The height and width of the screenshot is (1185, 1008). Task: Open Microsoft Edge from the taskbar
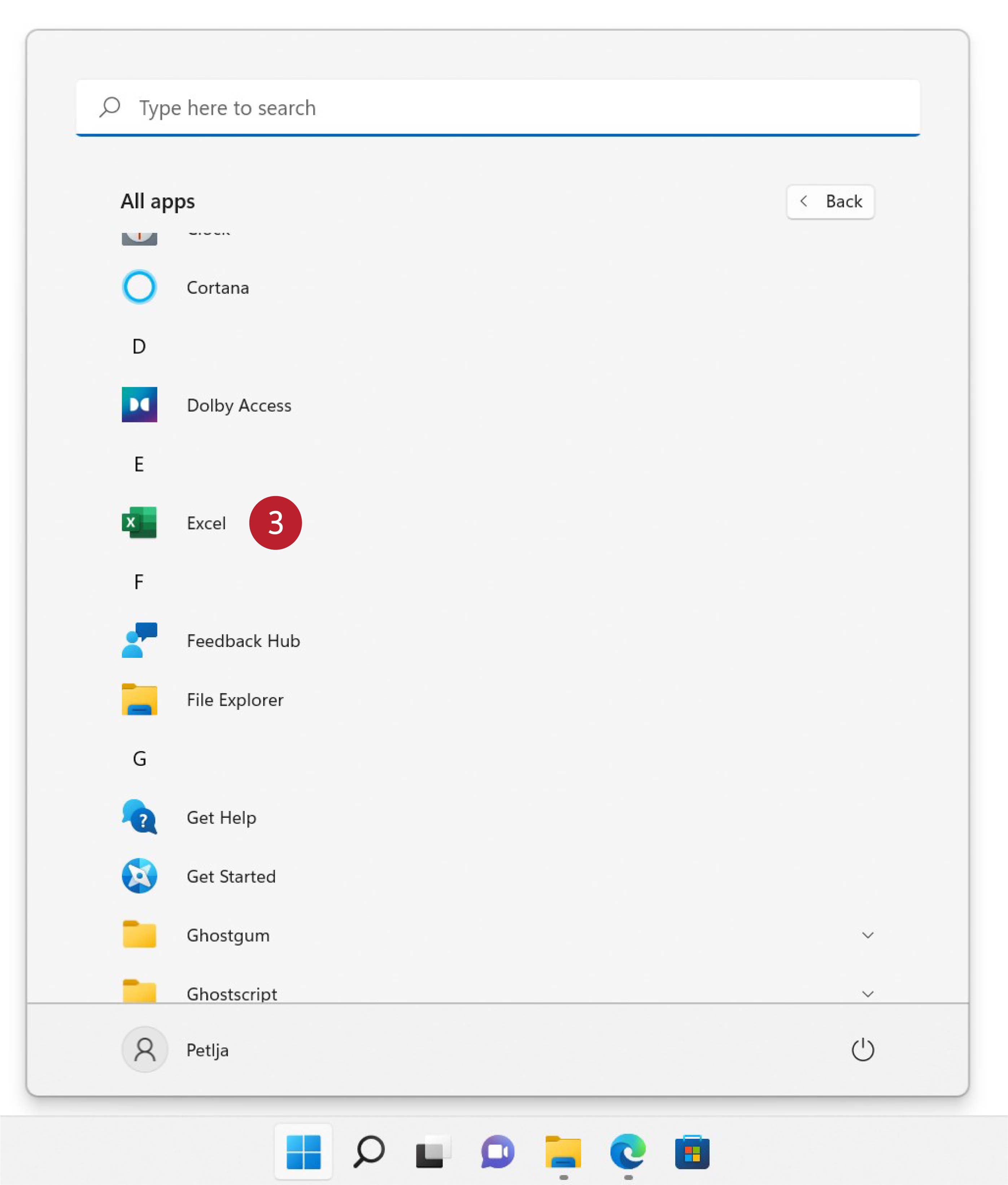pos(627,1152)
